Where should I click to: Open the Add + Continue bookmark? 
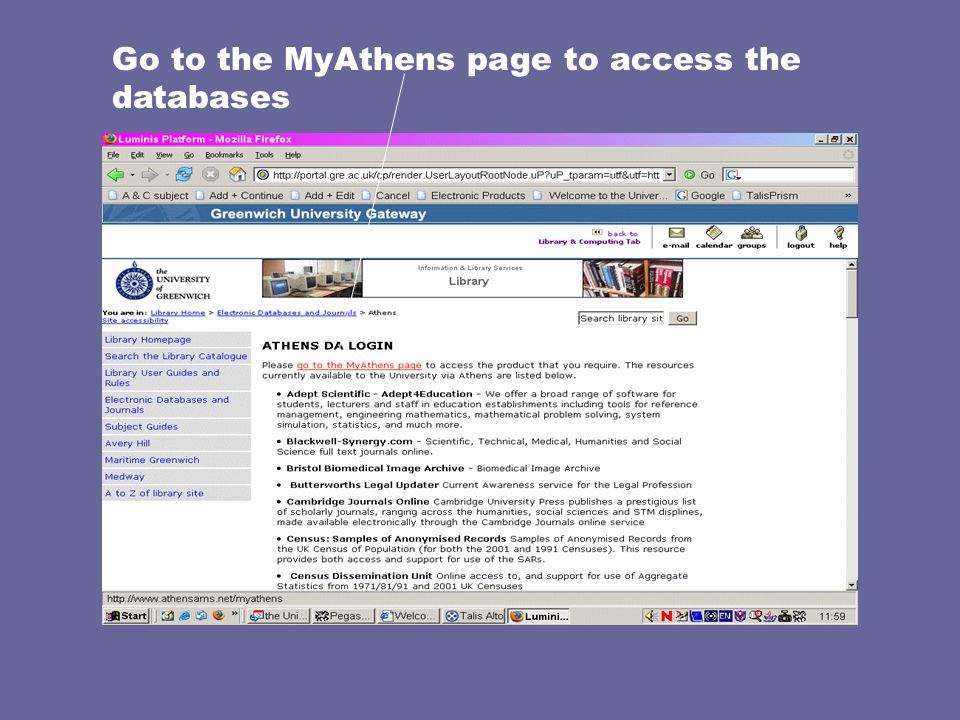[x=239, y=196]
